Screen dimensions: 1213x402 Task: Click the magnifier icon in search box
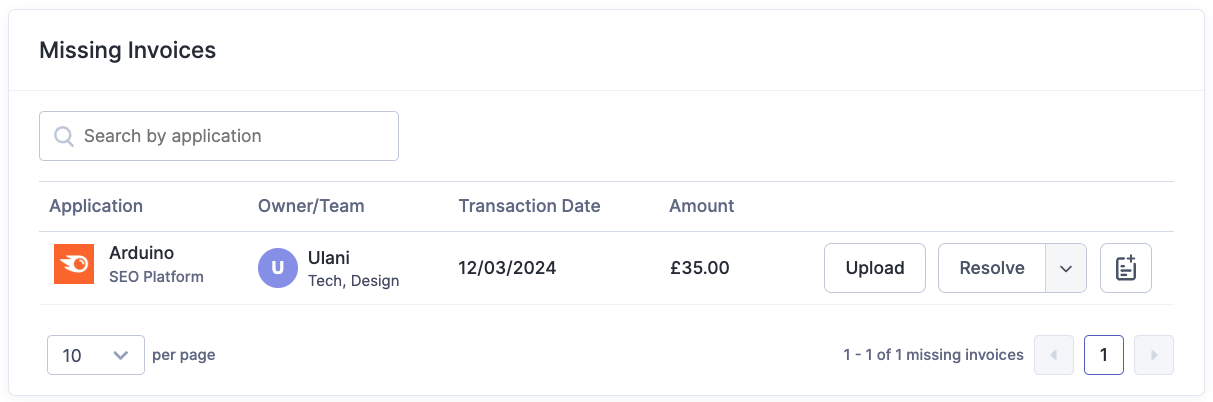(64, 136)
